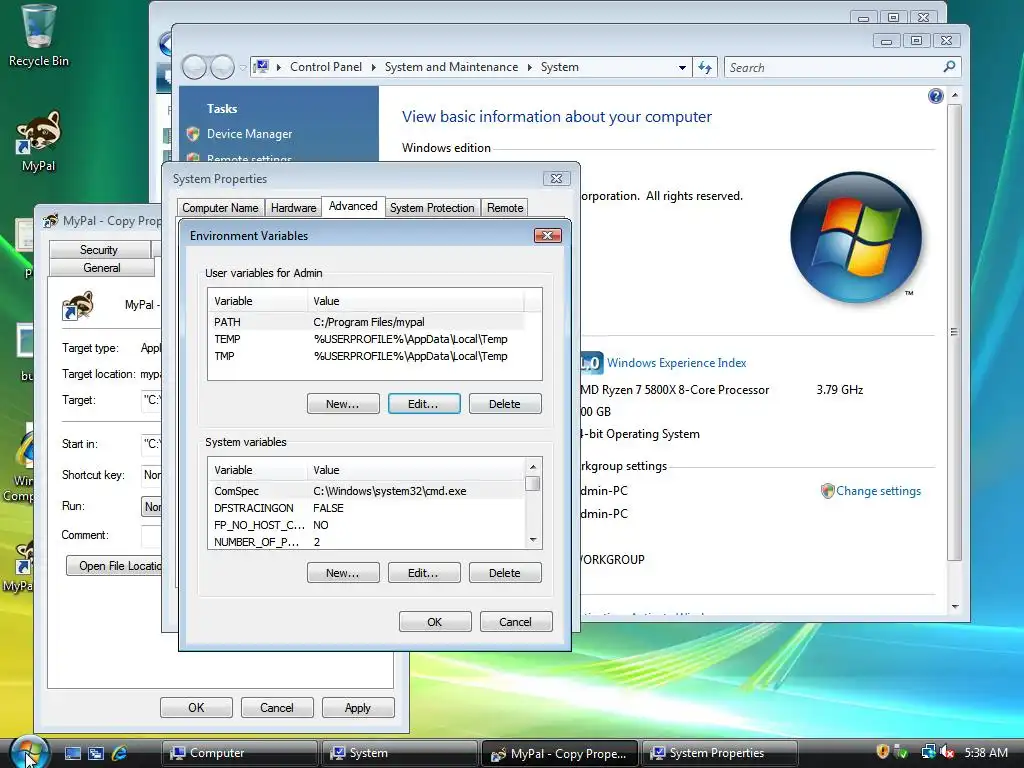Select the PATH user variable row

pos(368,322)
